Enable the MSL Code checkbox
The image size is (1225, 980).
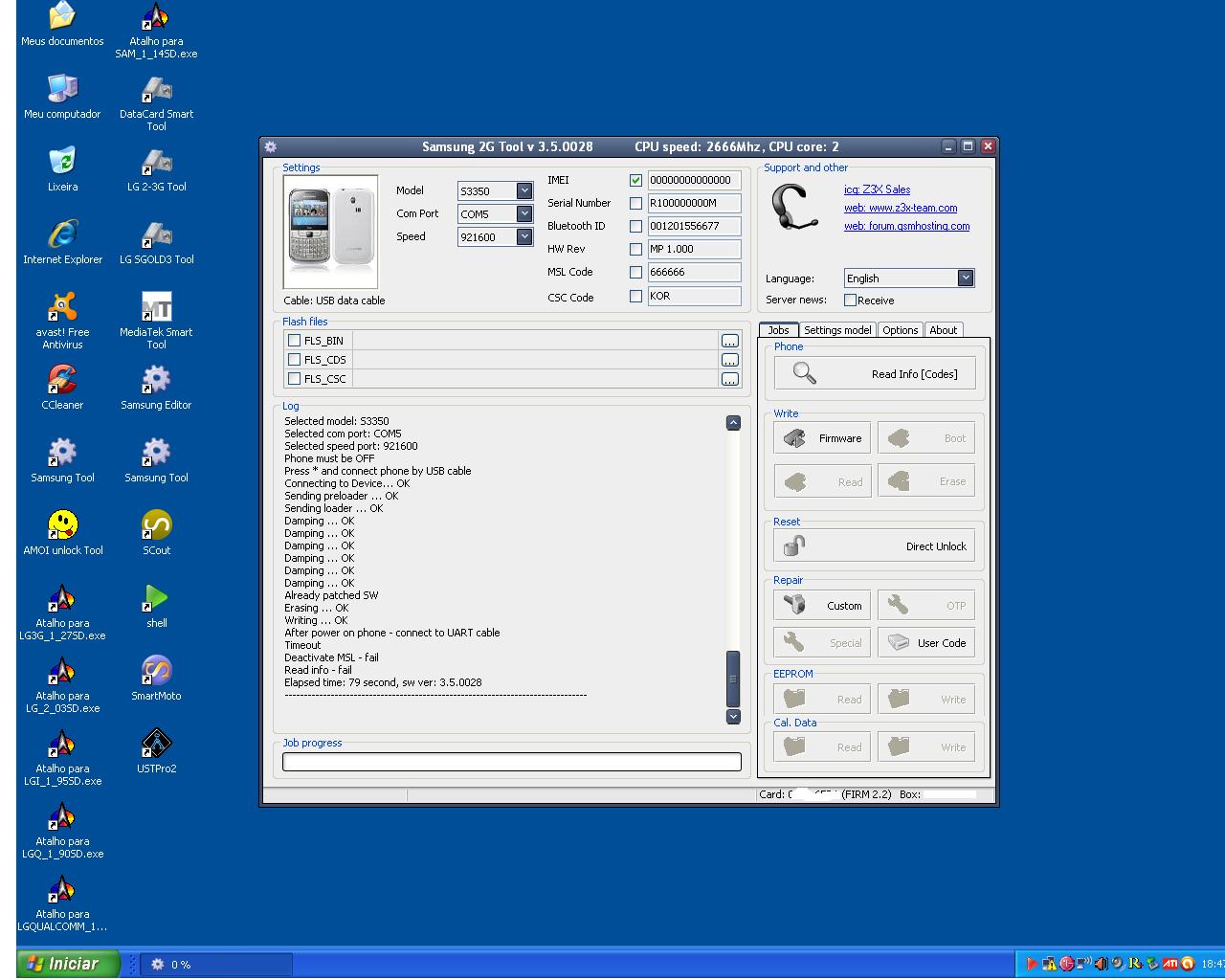[x=635, y=272]
